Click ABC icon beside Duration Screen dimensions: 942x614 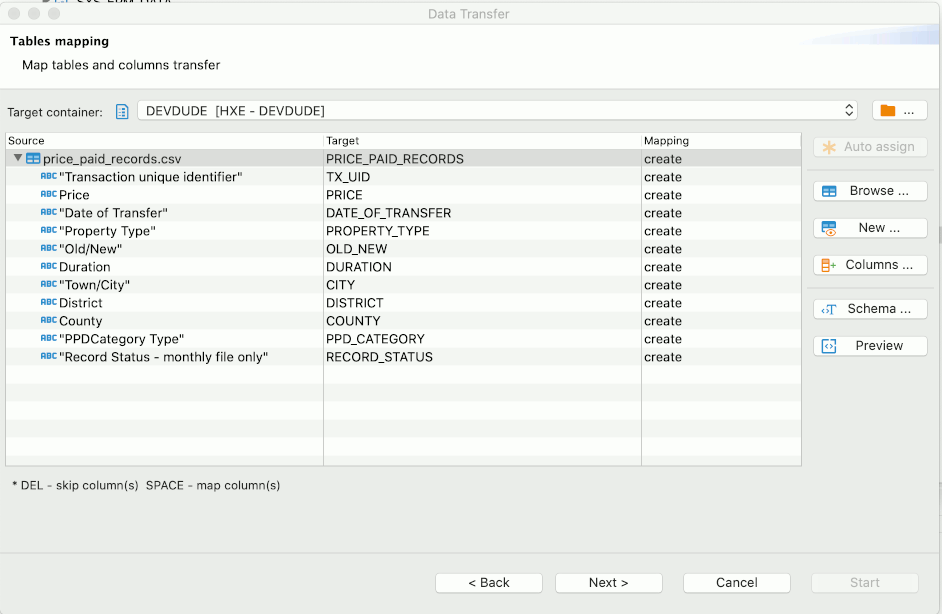pyautogui.click(x=49, y=266)
